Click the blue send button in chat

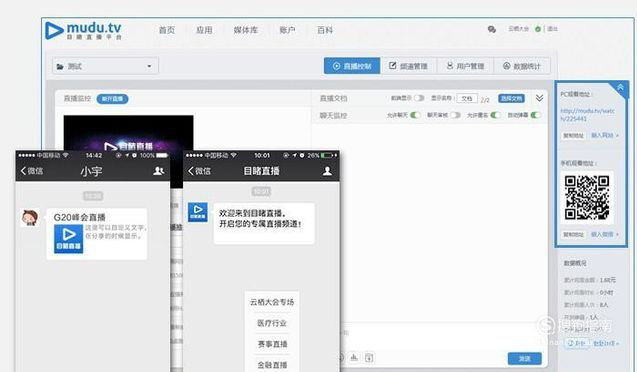click(524, 359)
